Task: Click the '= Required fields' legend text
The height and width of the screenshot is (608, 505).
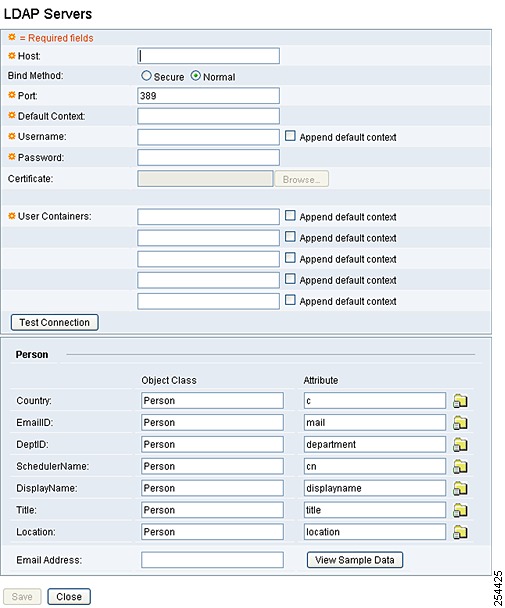Action: 56,38
